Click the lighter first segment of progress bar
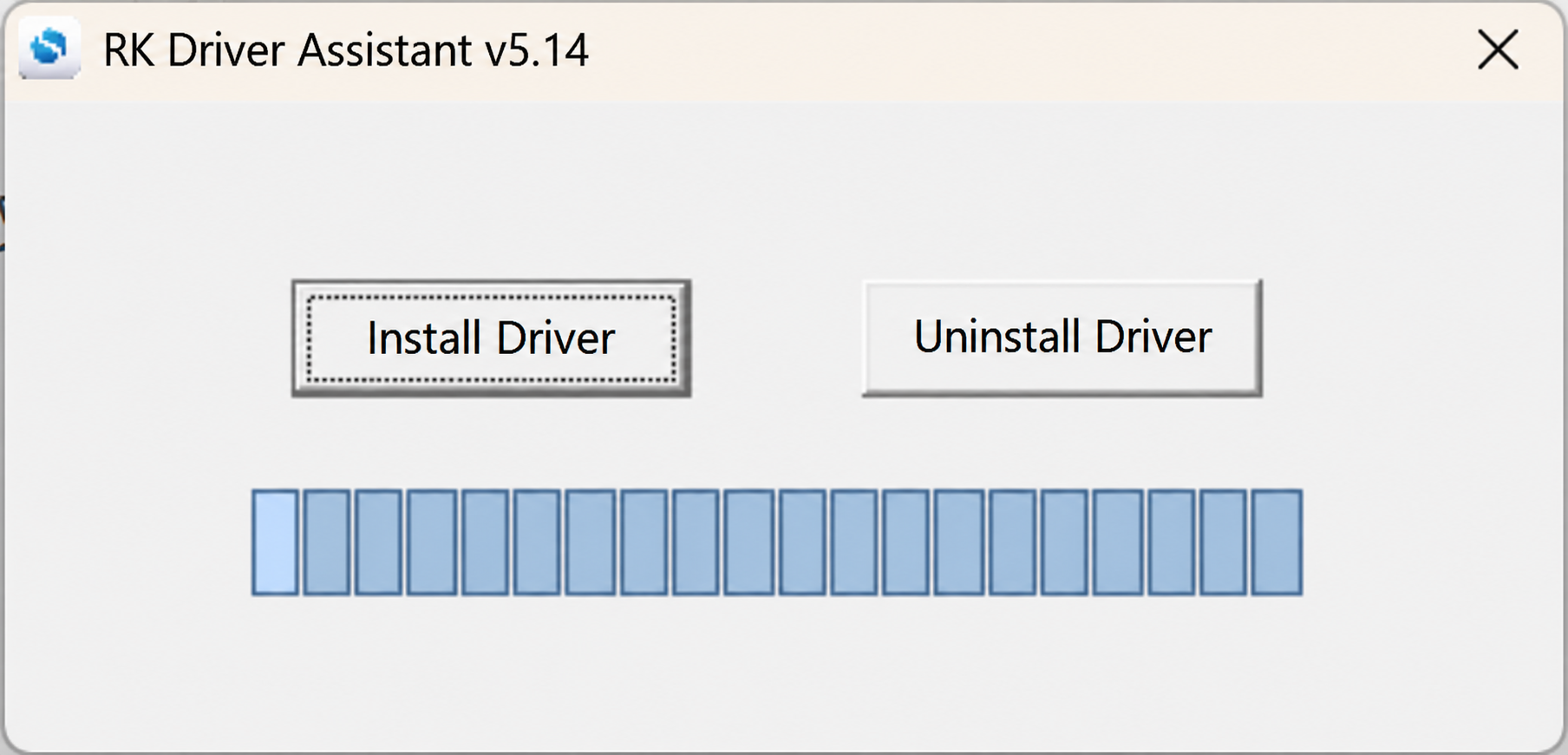Screen dimensions: 1568x755 (x=275, y=542)
